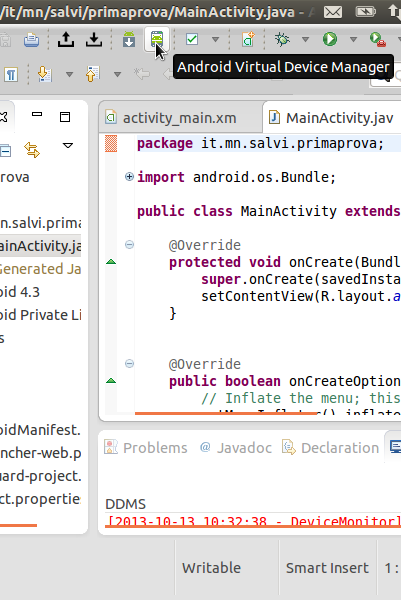Open the Problems tab
The height and width of the screenshot is (600, 401).
(146, 448)
